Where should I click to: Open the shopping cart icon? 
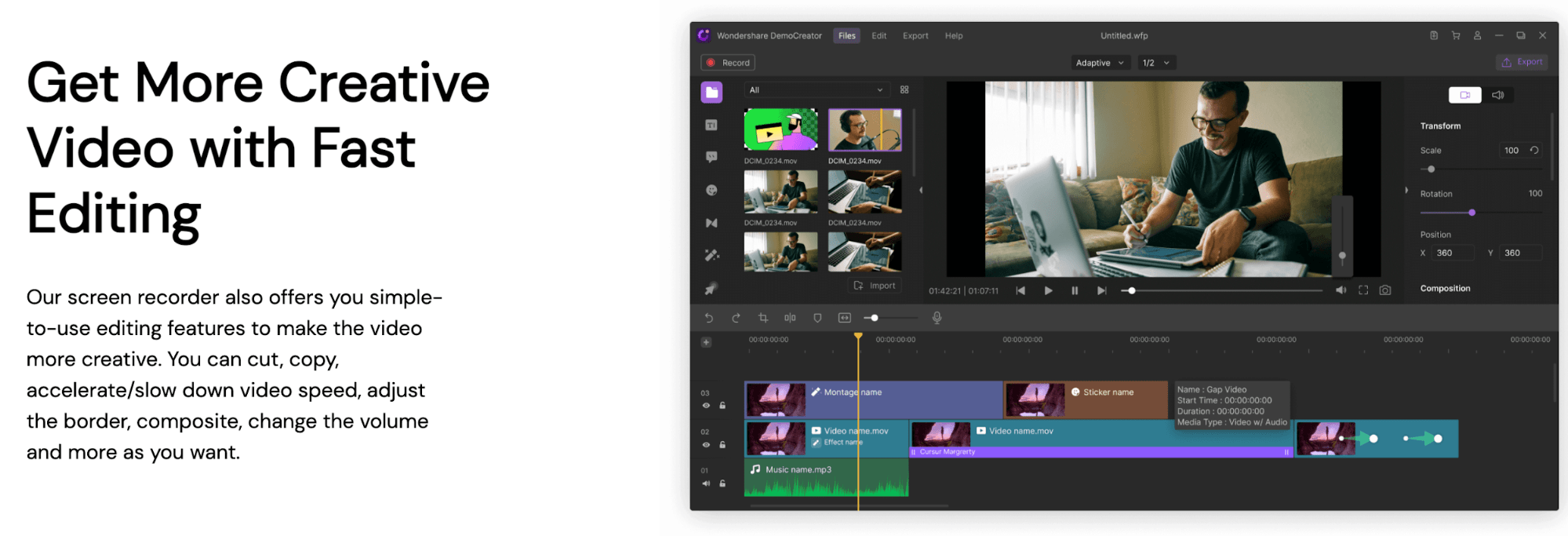(1456, 35)
